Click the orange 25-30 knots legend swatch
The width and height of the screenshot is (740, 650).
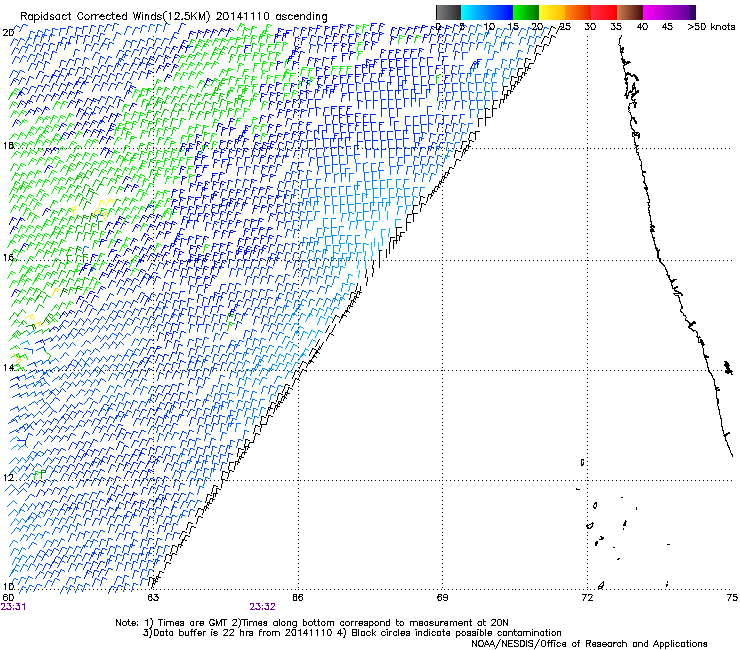578,12
